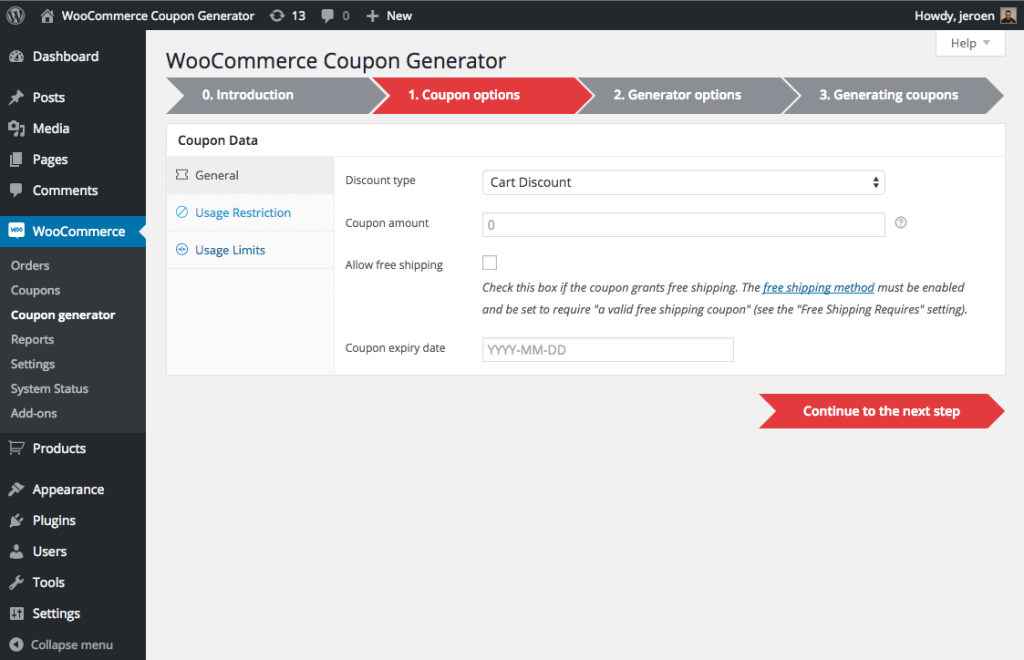
Task: Open the free shipping method link
Action: click(818, 287)
